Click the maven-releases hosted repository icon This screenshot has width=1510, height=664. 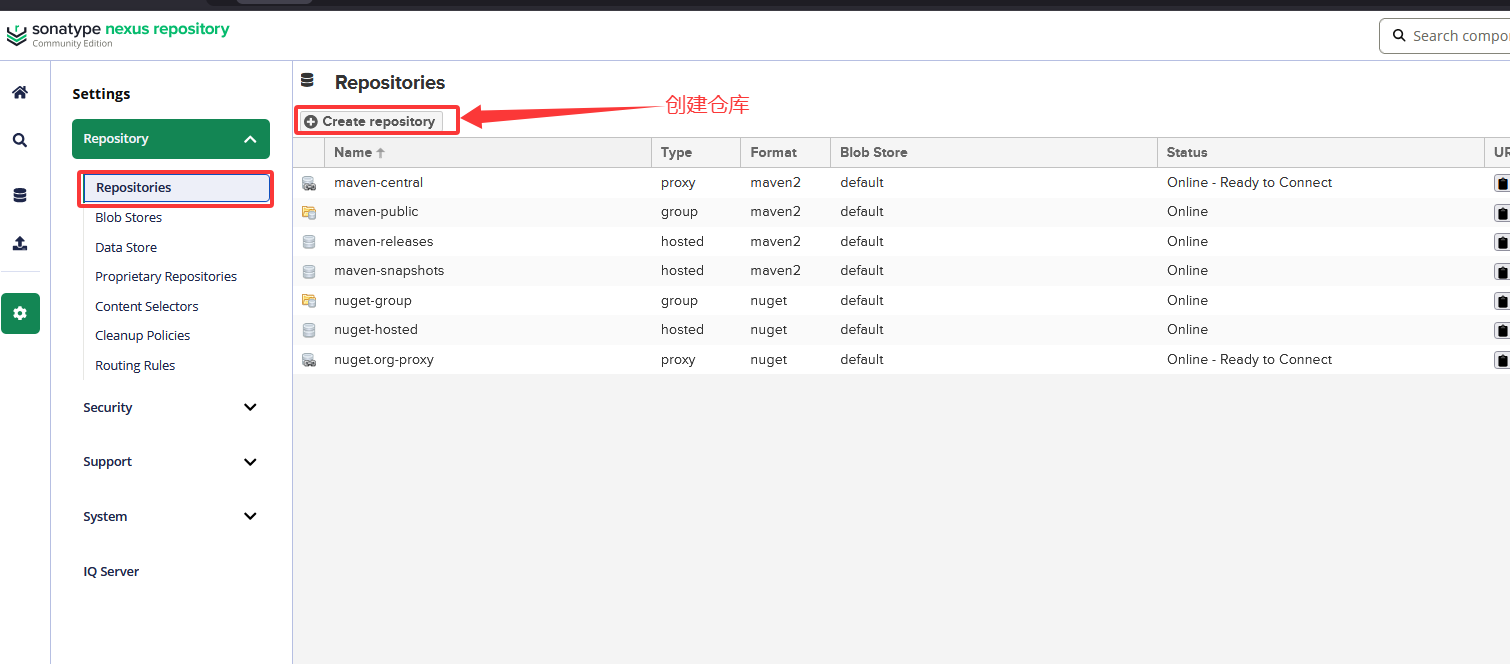coord(309,242)
